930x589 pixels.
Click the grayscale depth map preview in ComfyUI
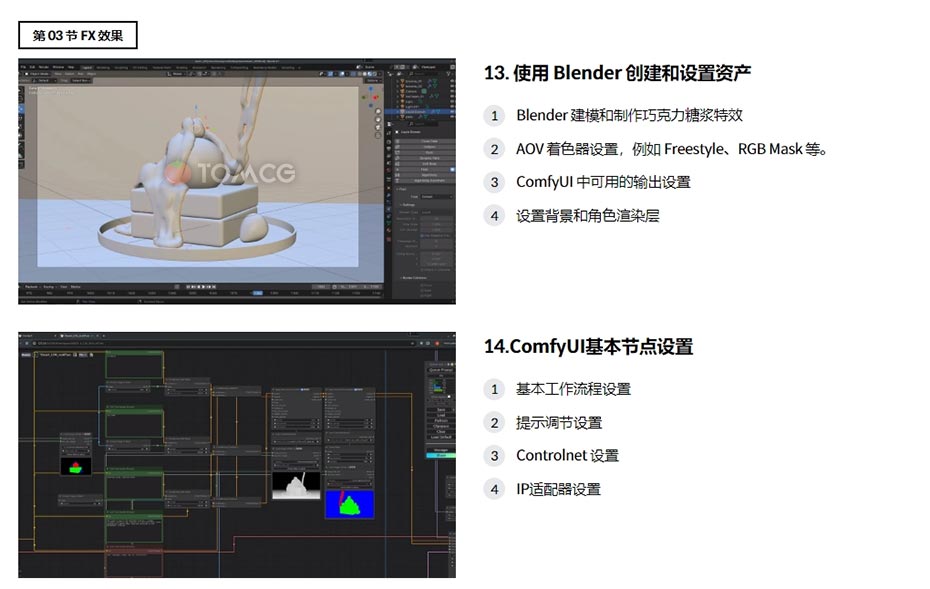coord(296,485)
